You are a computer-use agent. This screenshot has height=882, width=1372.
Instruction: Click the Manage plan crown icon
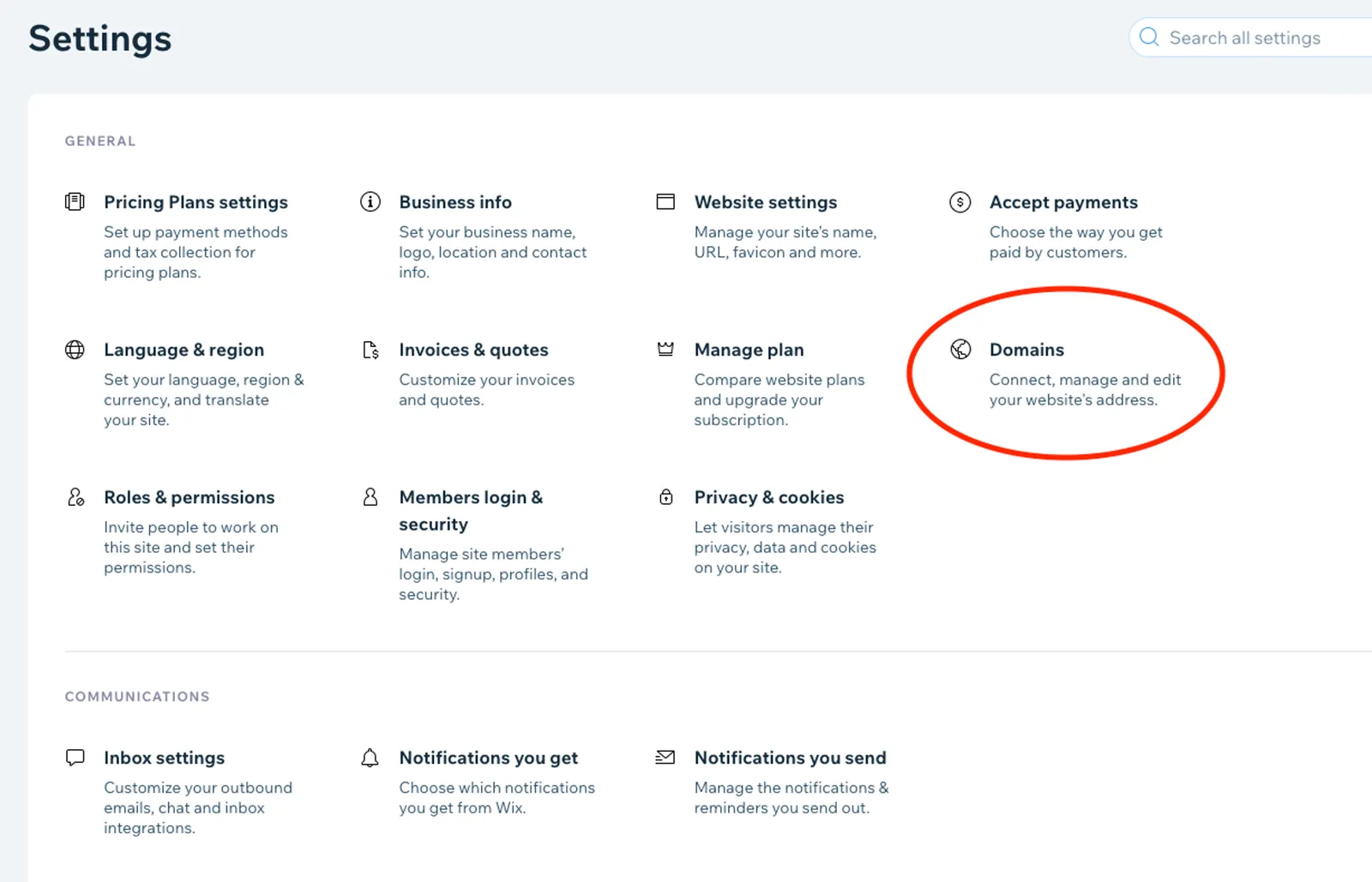click(665, 349)
